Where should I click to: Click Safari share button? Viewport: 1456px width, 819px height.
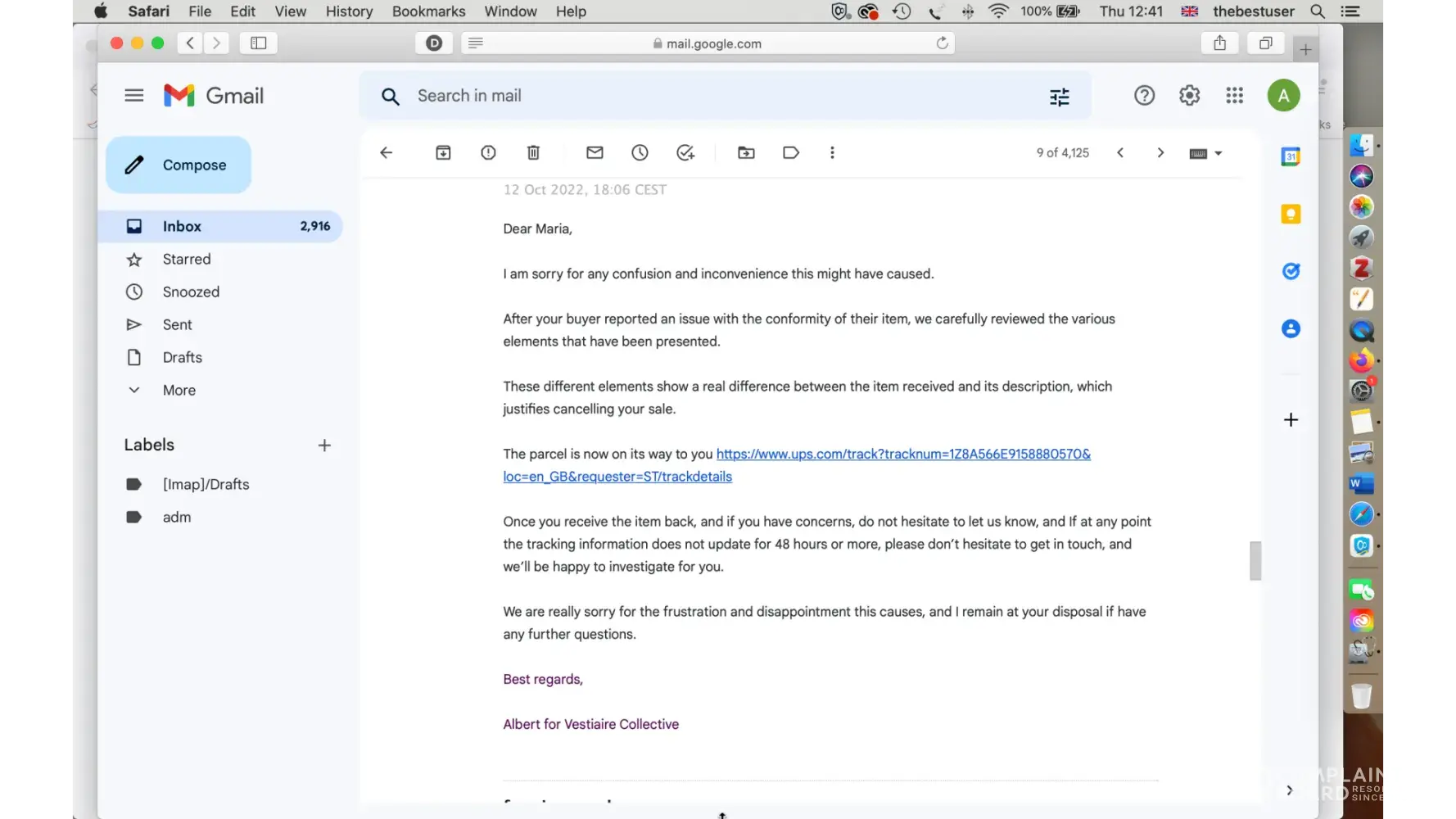[1219, 43]
